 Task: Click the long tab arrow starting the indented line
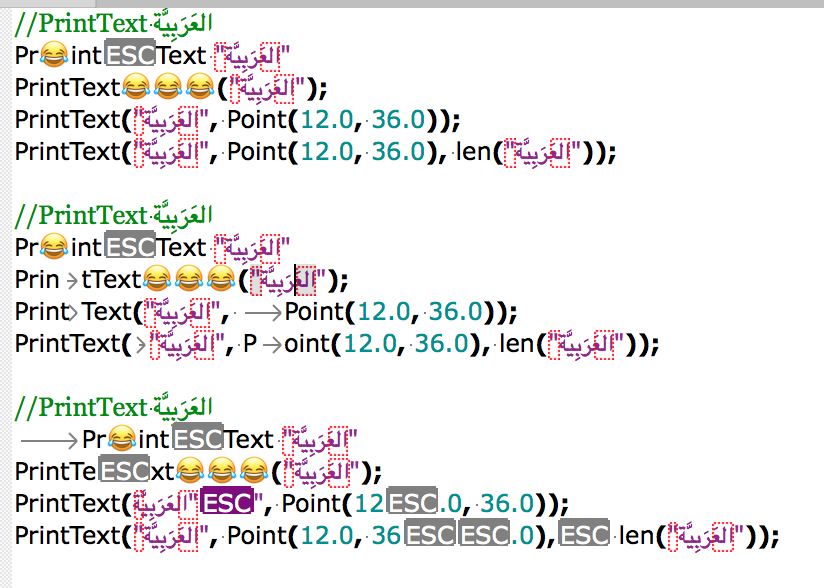click(x=48, y=439)
